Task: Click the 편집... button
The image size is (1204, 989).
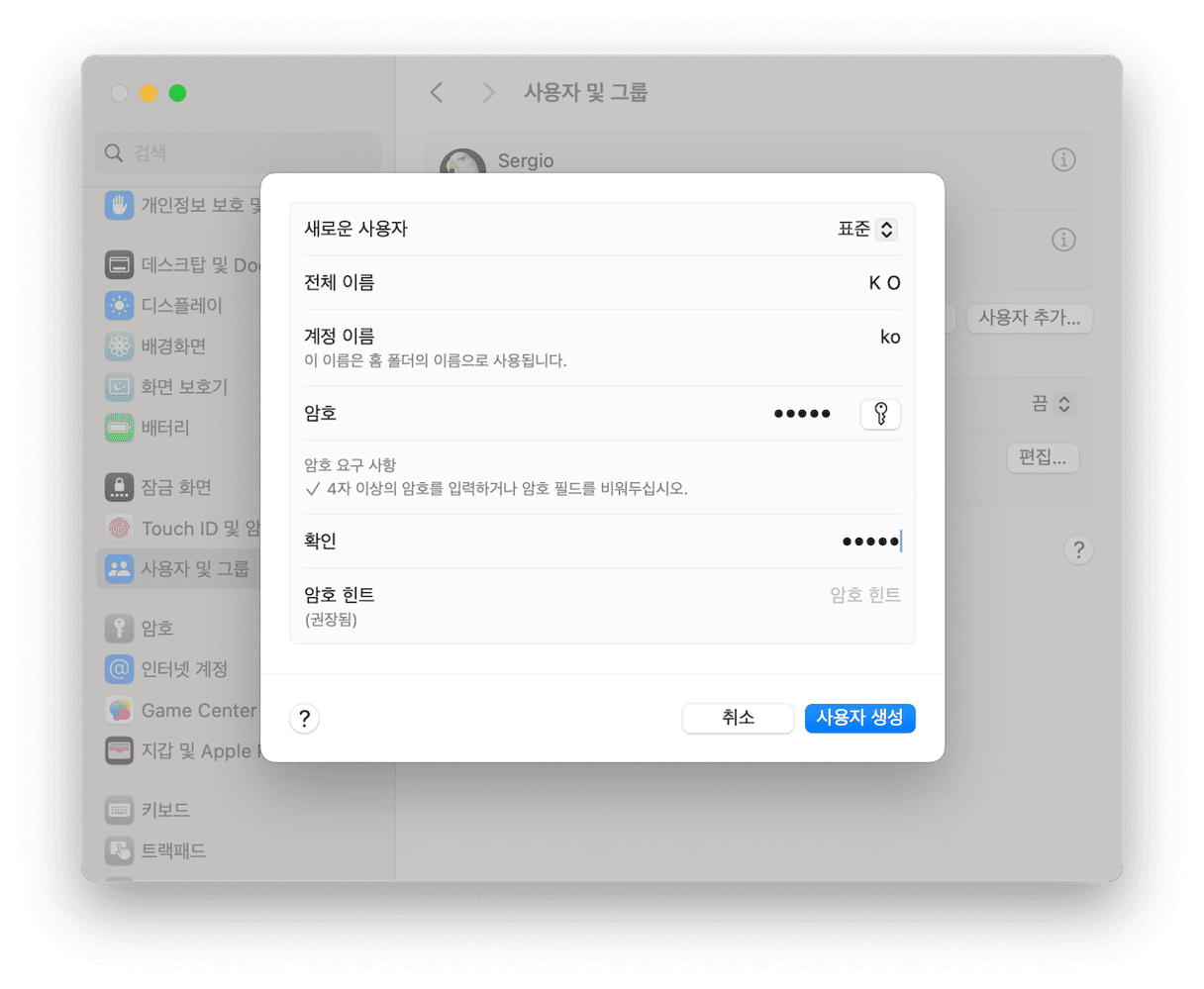Action: 1043,458
